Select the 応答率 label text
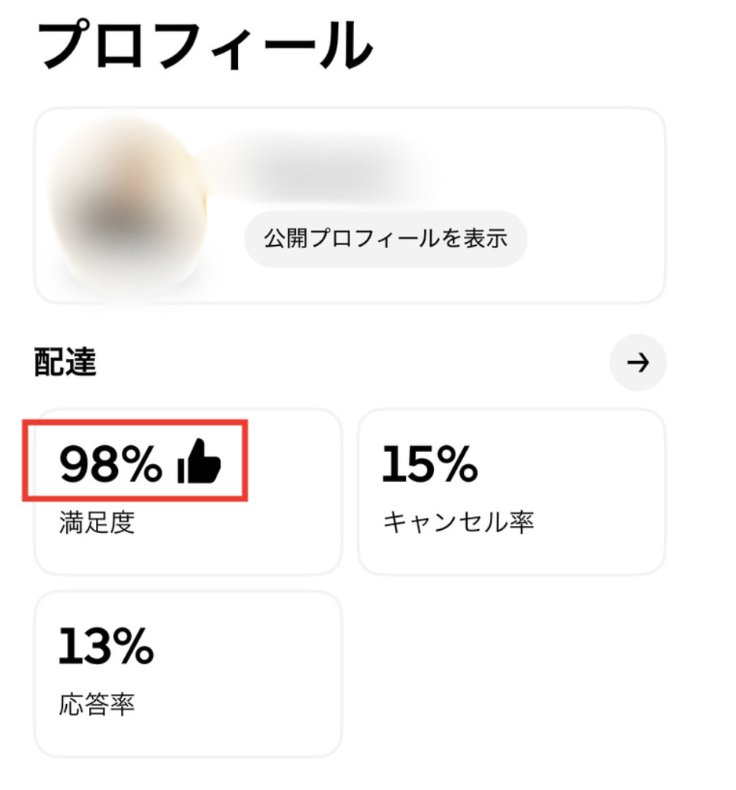 pos(96,704)
